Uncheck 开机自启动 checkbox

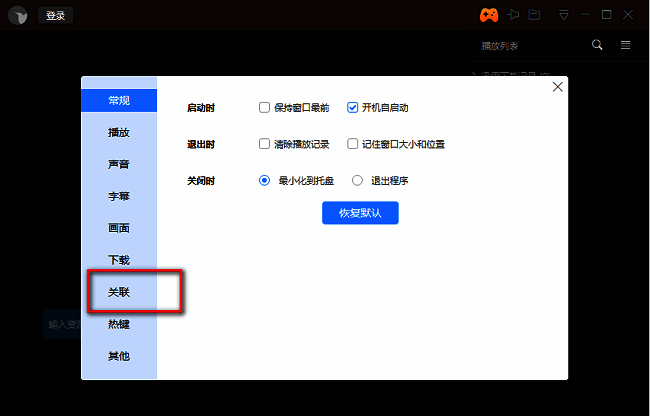(352, 108)
